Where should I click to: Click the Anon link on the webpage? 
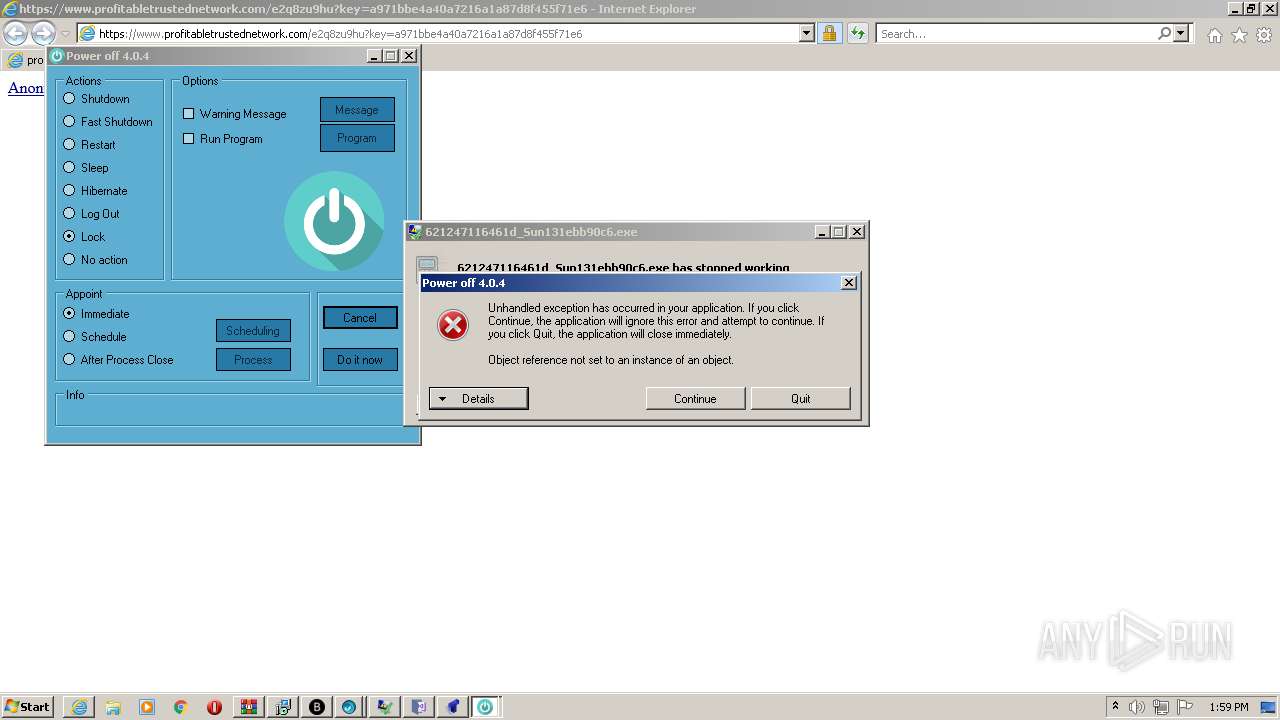26,88
